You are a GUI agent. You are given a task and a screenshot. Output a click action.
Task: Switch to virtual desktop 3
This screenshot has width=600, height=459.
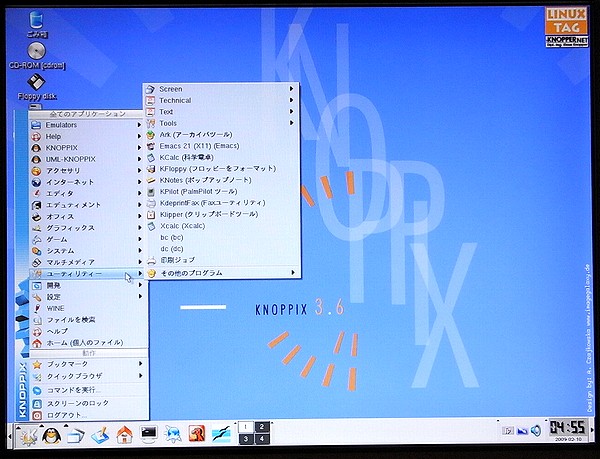pyautogui.click(x=246, y=439)
